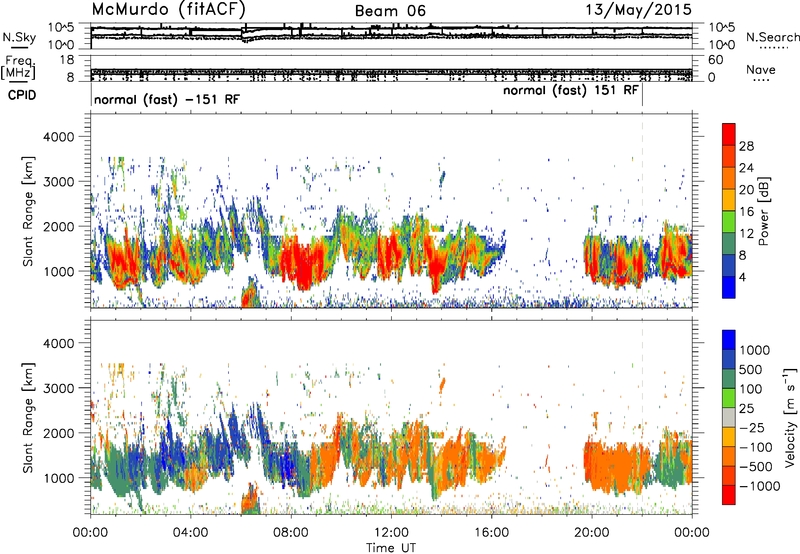Click the '-1000' velocity scale value

tap(759, 486)
